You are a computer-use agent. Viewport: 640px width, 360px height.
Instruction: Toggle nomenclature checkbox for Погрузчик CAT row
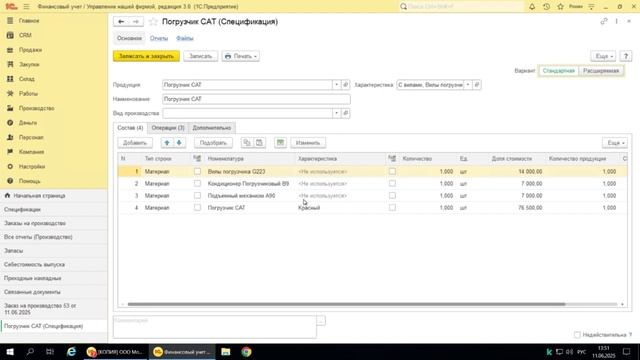(x=197, y=207)
